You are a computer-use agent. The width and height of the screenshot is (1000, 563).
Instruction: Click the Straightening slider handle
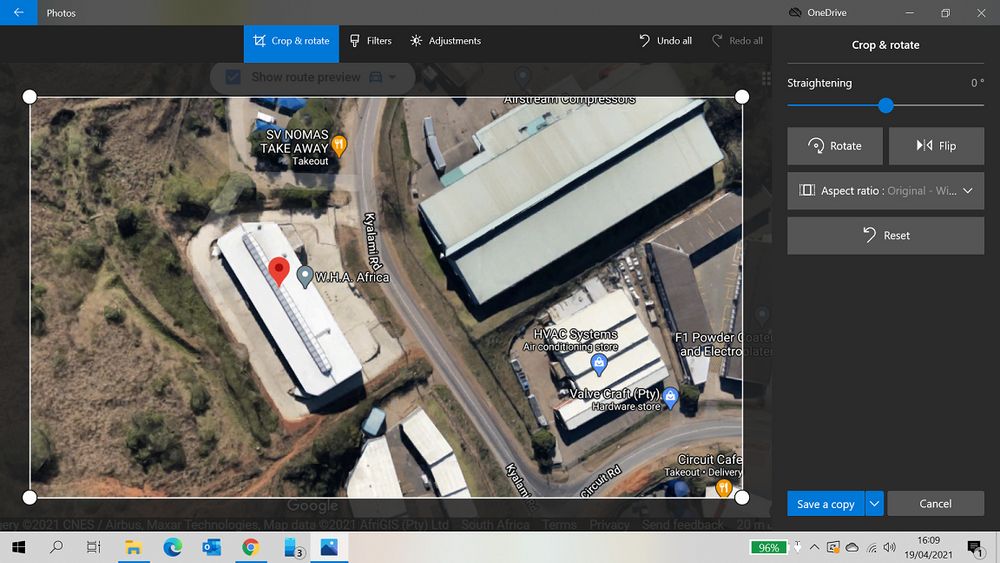click(x=886, y=105)
